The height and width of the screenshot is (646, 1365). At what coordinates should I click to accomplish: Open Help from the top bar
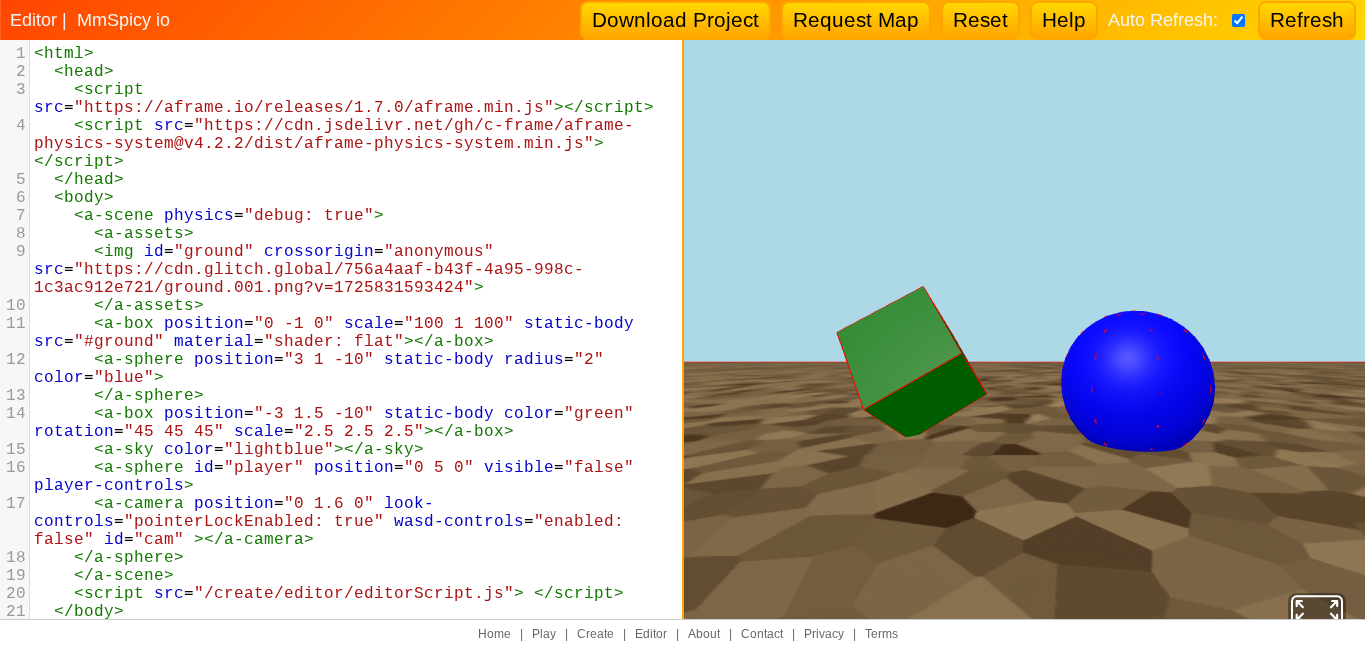[x=1063, y=20]
